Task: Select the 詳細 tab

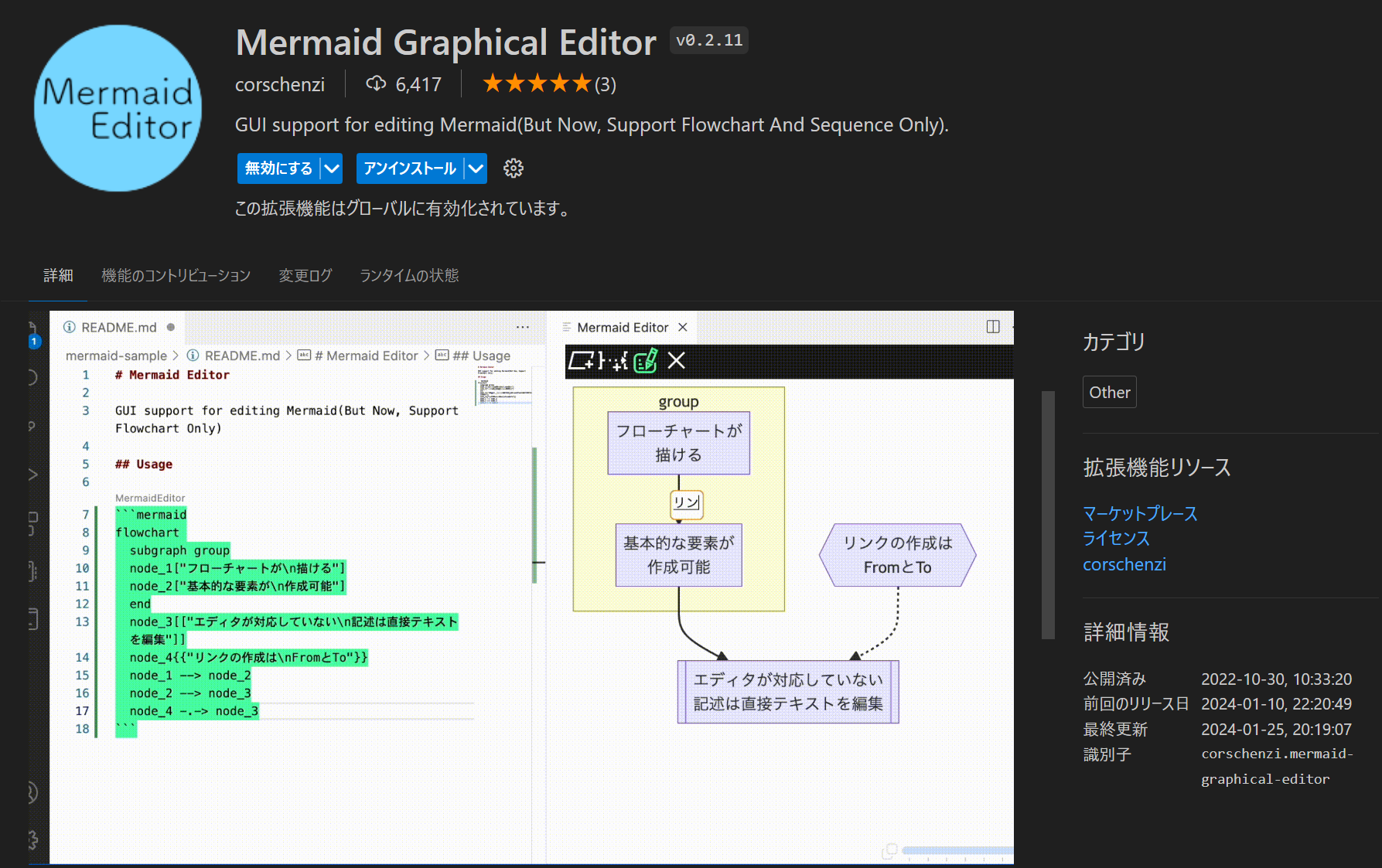Action: pyautogui.click(x=58, y=276)
